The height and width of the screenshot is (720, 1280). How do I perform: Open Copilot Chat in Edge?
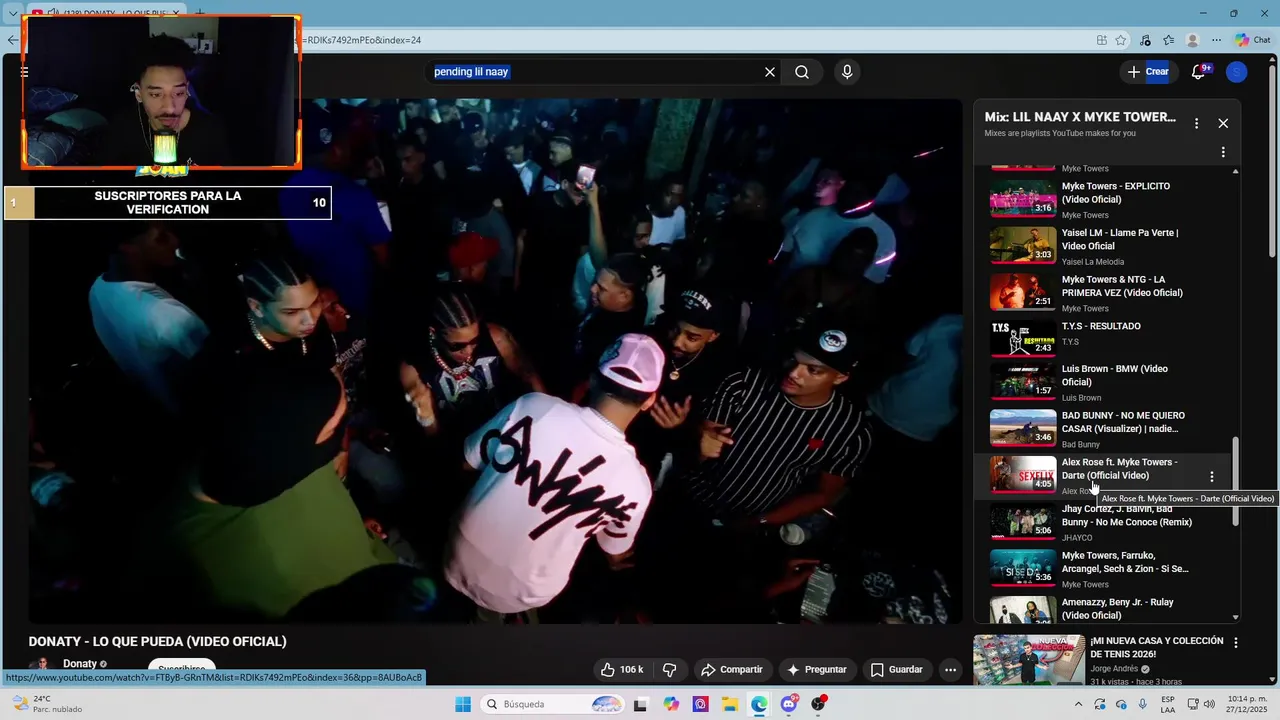click(x=1253, y=40)
